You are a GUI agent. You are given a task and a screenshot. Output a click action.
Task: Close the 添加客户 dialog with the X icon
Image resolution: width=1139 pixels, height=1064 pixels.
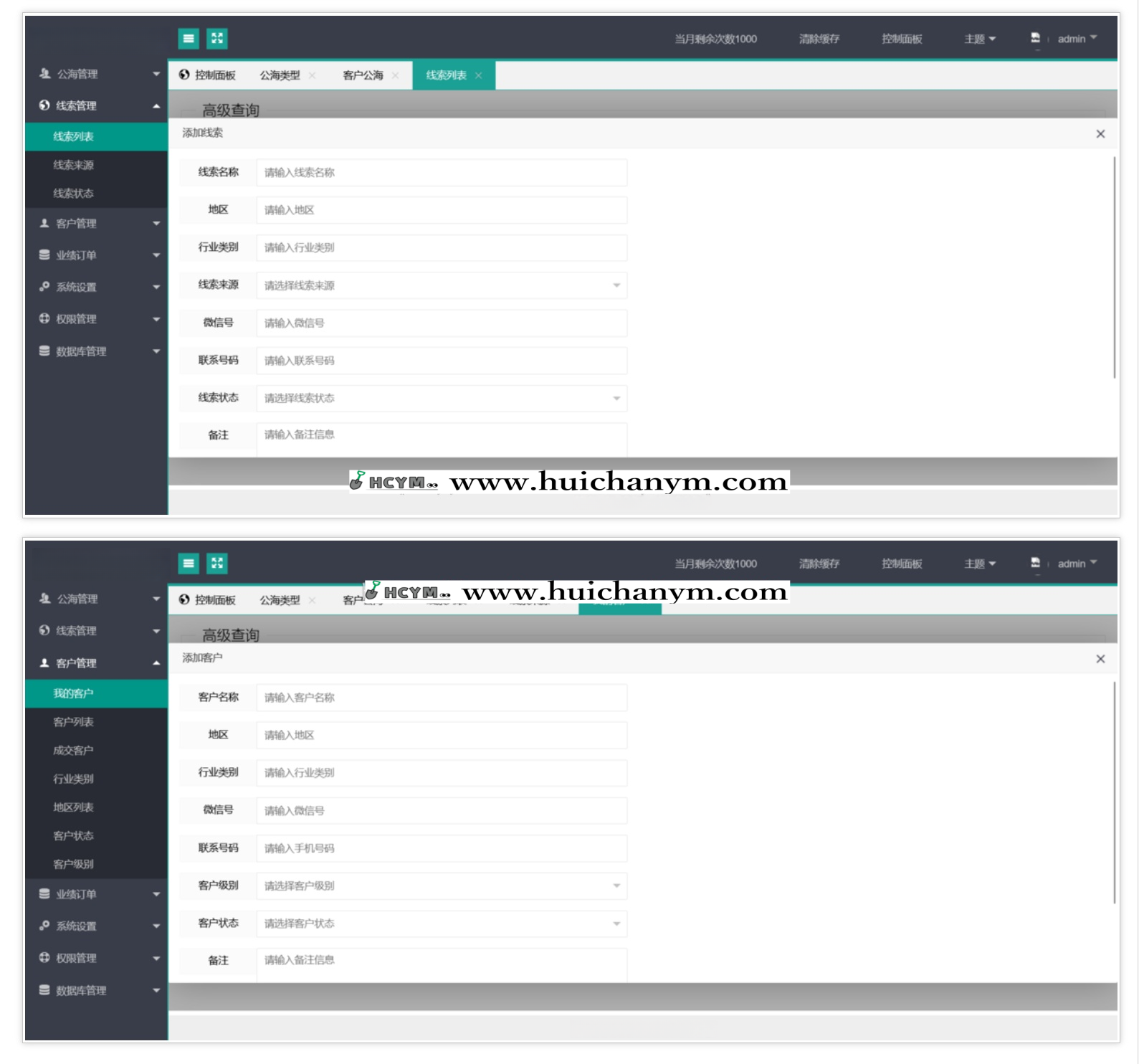tap(1100, 659)
